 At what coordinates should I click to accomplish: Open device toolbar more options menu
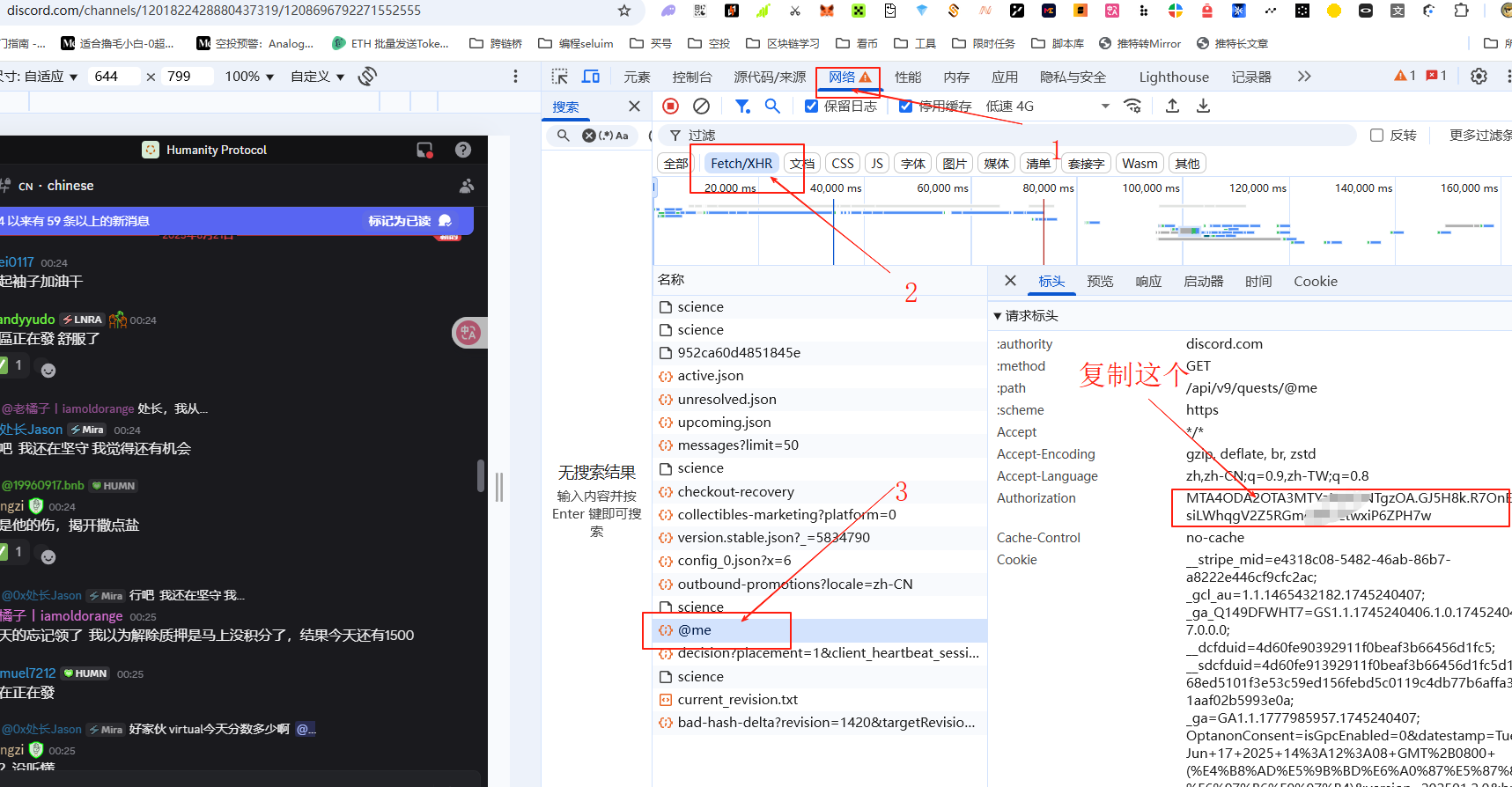pos(515,77)
